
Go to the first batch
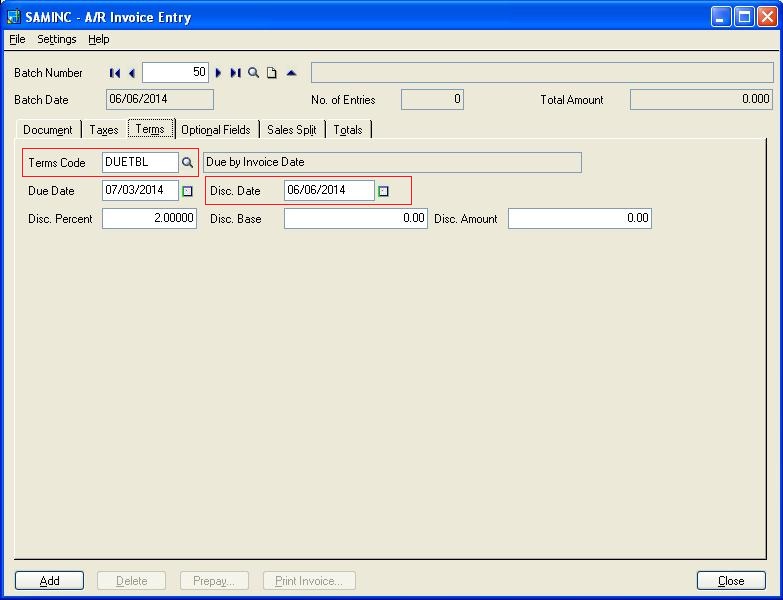point(115,73)
